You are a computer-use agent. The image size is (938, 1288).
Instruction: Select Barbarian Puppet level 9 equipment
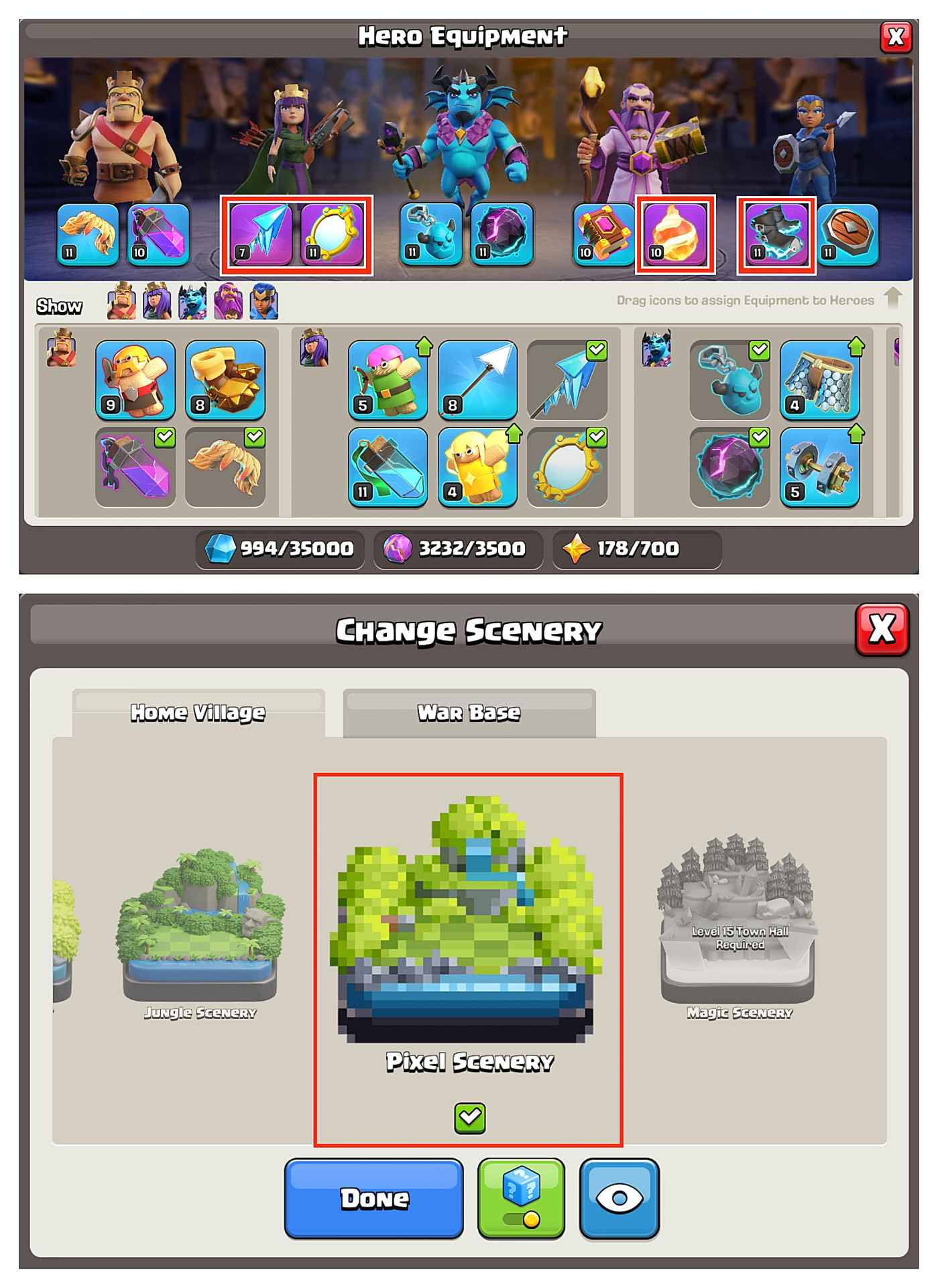point(135,380)
